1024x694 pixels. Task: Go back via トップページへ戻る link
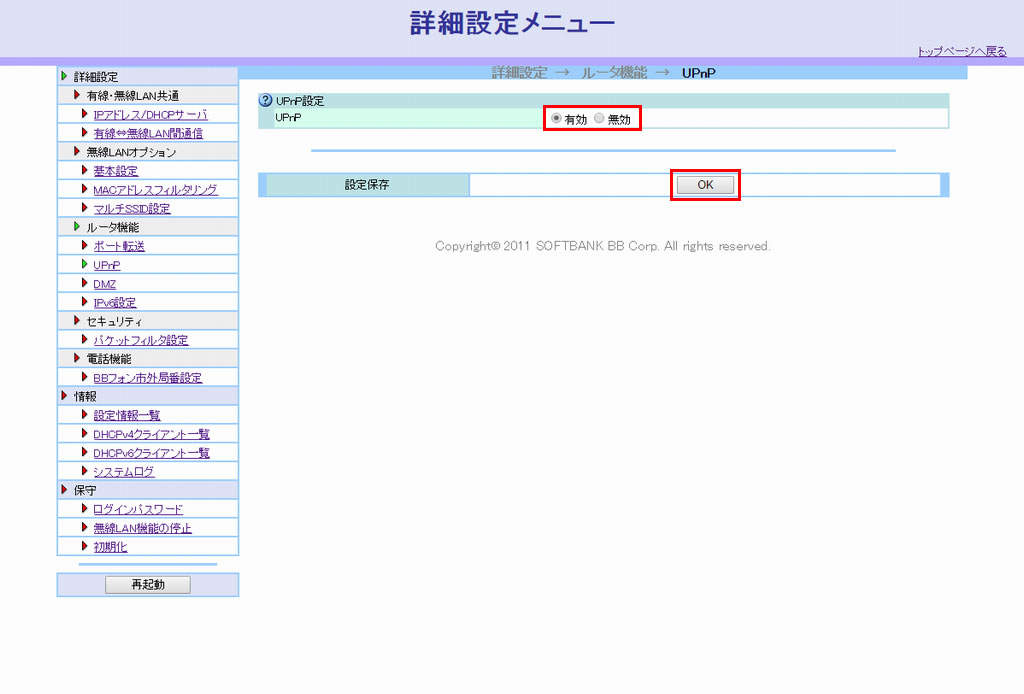click(x=961, y=52)
